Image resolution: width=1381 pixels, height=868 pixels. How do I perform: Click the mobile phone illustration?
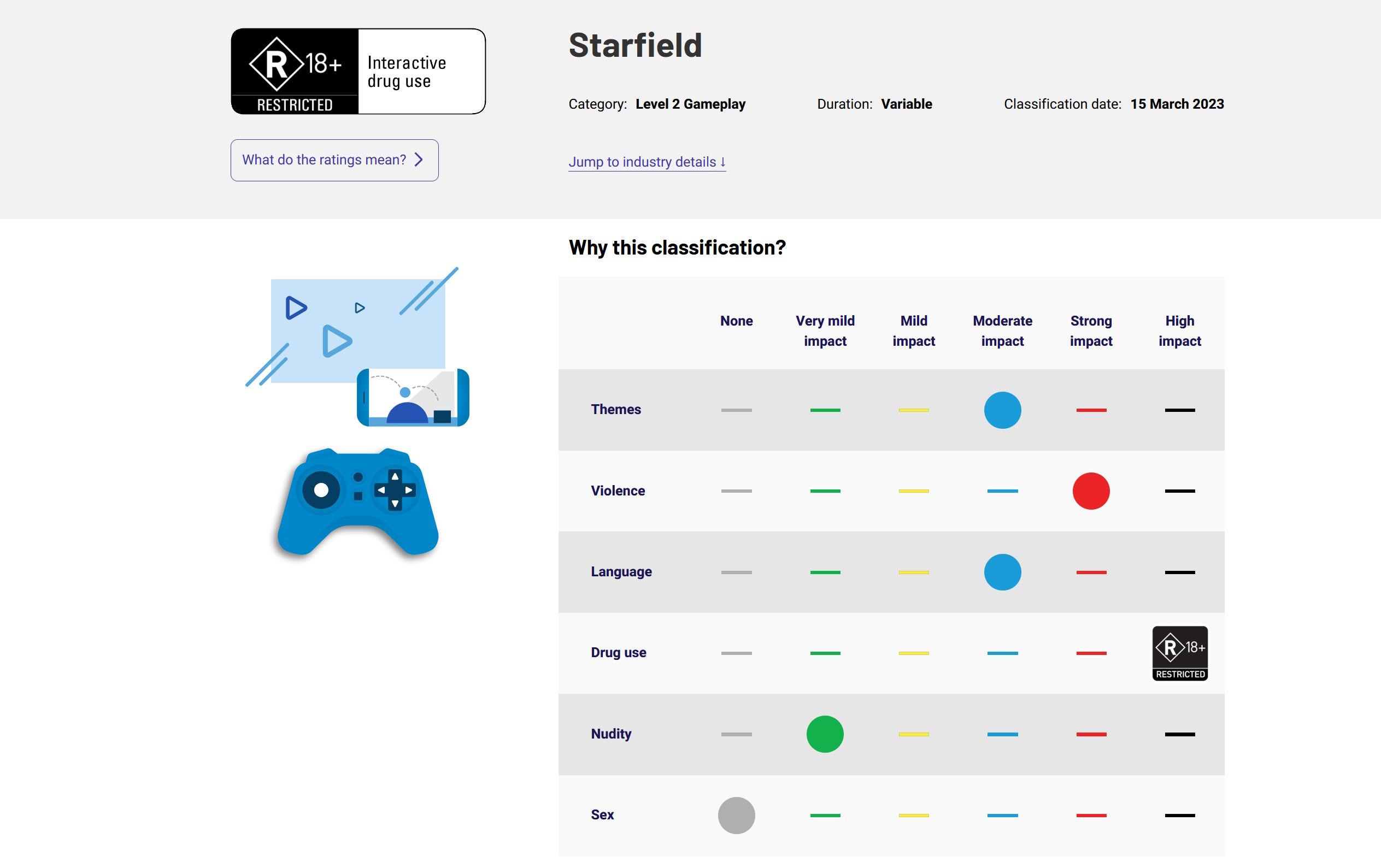[413, 397]
